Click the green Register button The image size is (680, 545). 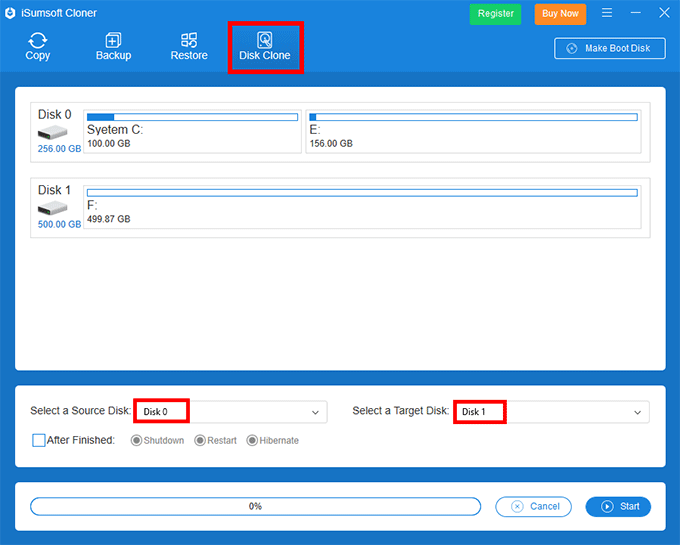coord(495,13)
